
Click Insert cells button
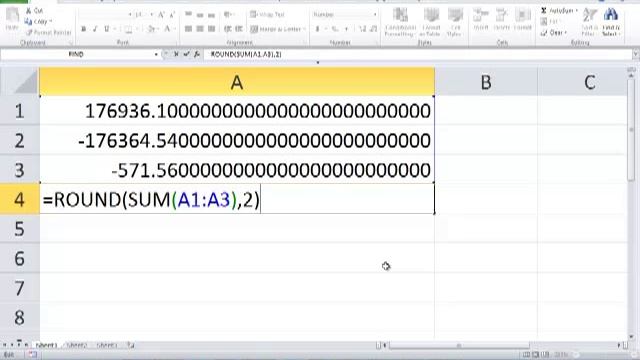481,20
